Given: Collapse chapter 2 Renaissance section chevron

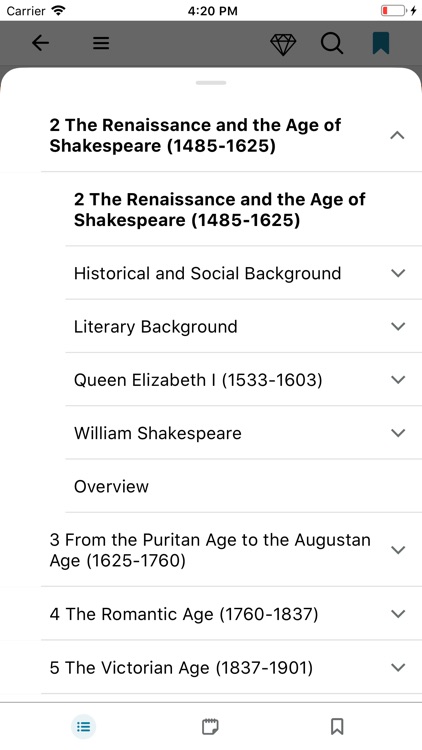Looking at the screenshot, I should (x=398, y=135).
